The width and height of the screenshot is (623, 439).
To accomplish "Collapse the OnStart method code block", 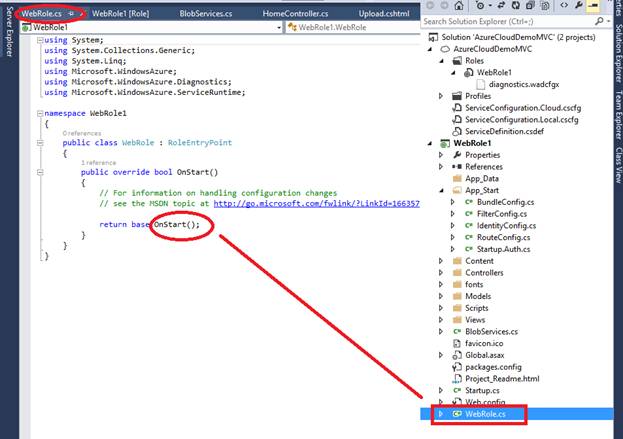I will [40, 172].
